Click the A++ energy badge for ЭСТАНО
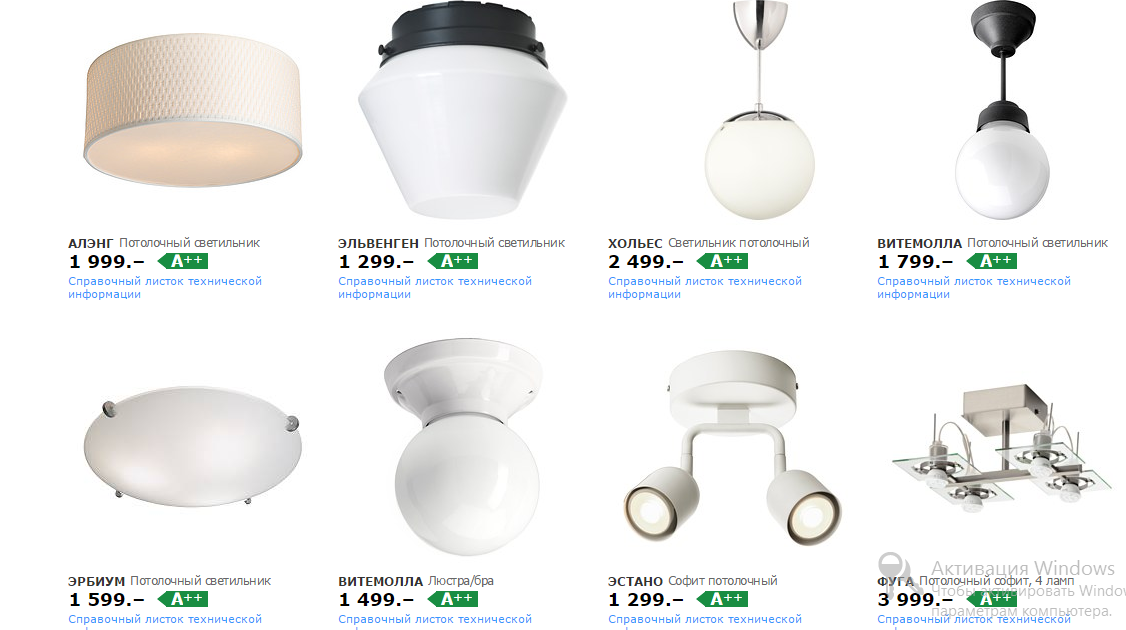This screenshot has height=630, width=1126. pyautogui.click(x=722, y=599)
